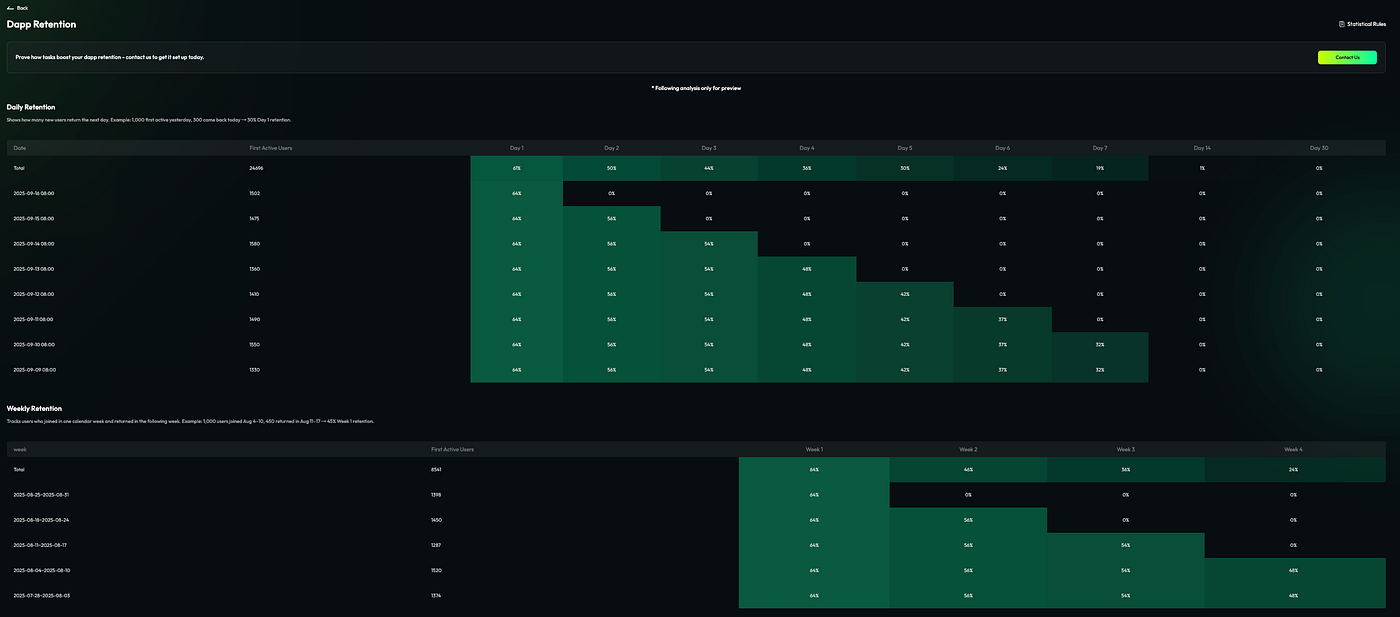Click the Total Day 1 cell showing 61%
The width and height of the screenshot is (1400, 617).
pyautogui.click(x=516, y=168)
